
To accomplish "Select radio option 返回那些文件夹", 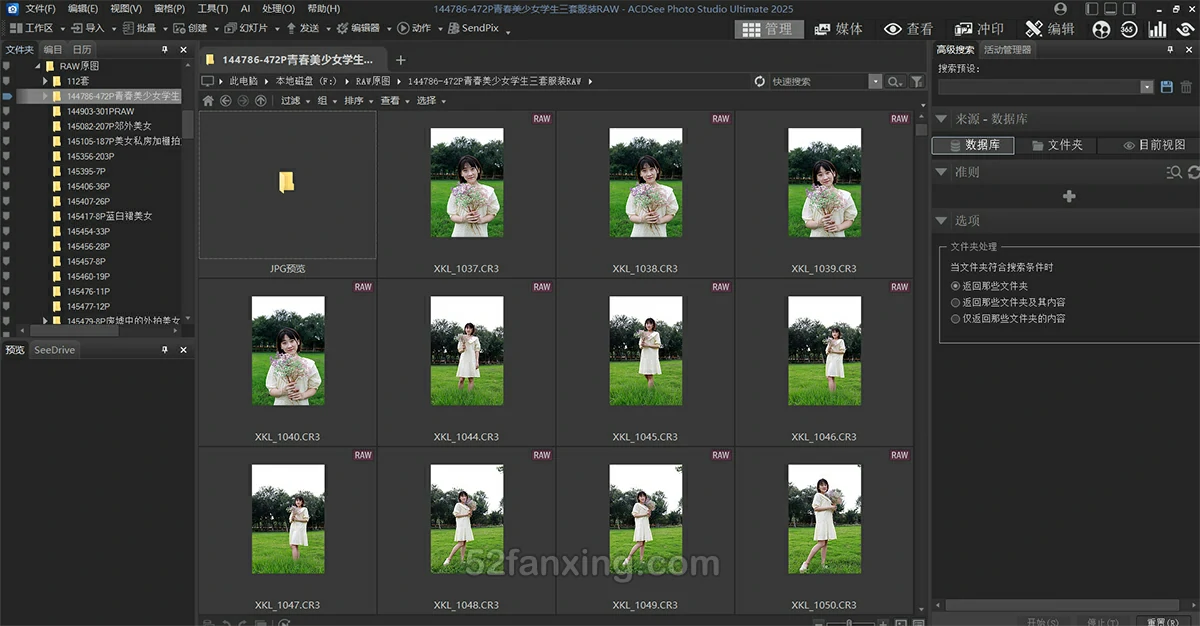I will point(955,285).
